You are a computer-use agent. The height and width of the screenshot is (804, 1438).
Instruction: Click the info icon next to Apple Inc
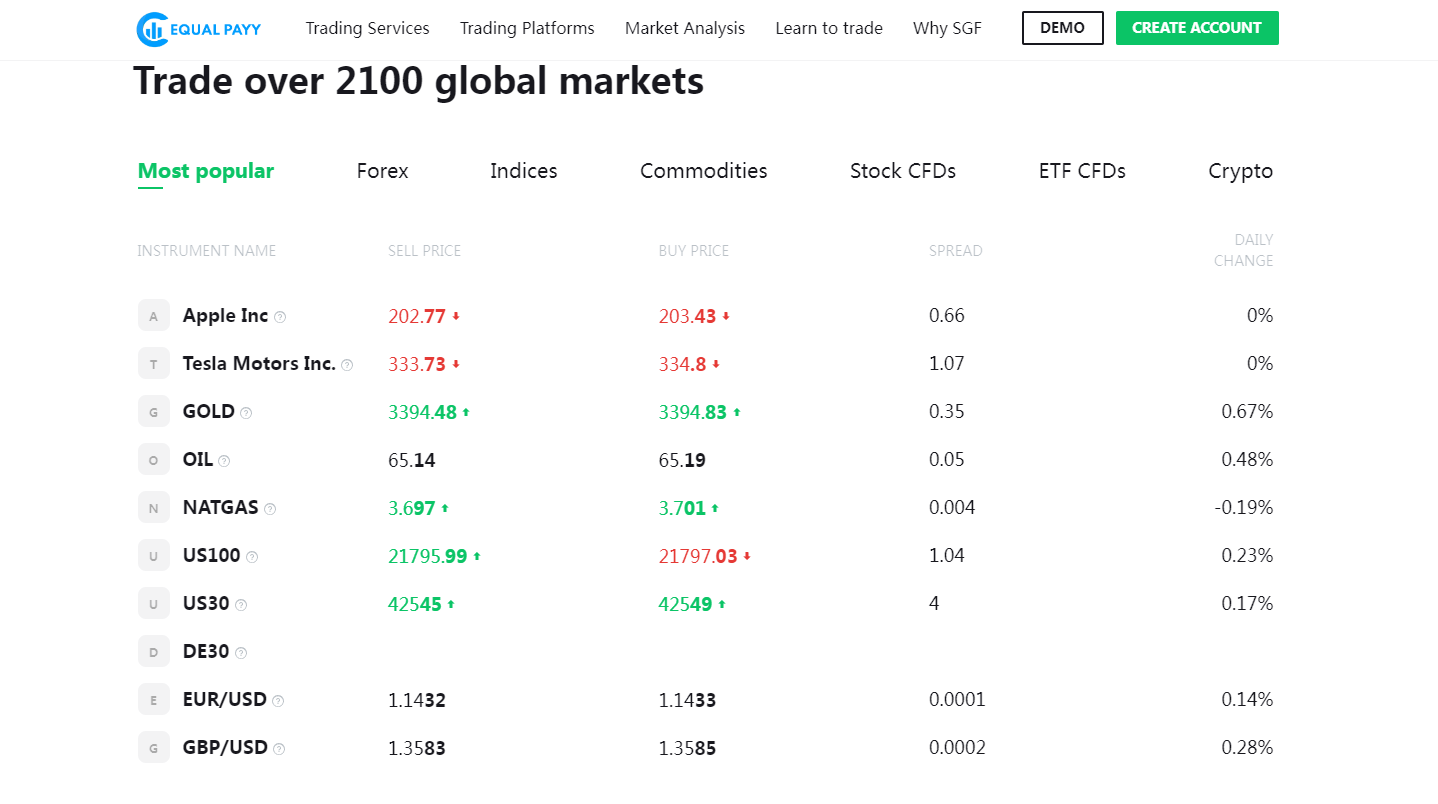[280, 317]
